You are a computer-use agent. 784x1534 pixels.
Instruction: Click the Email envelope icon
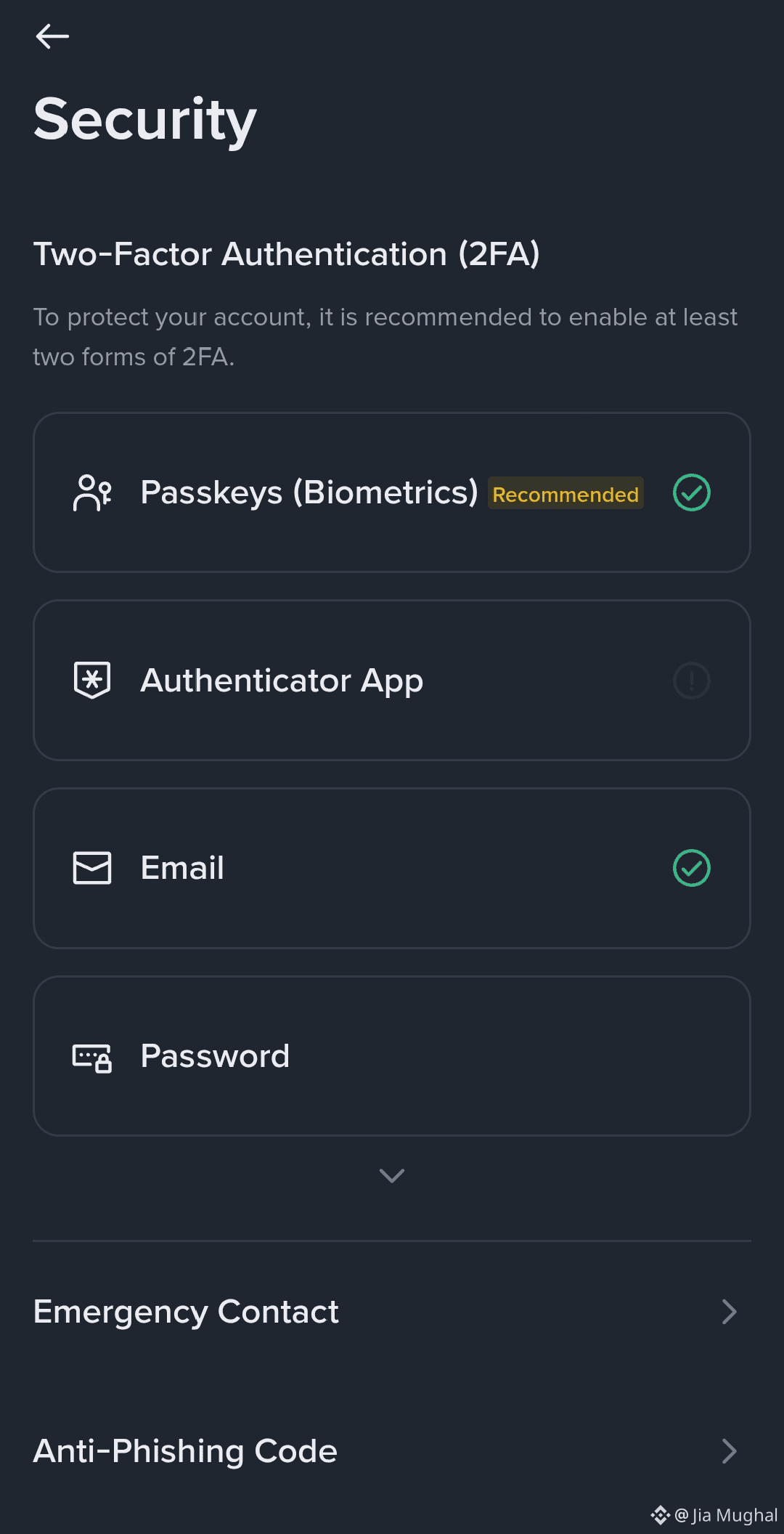click(x=92, y=868)
